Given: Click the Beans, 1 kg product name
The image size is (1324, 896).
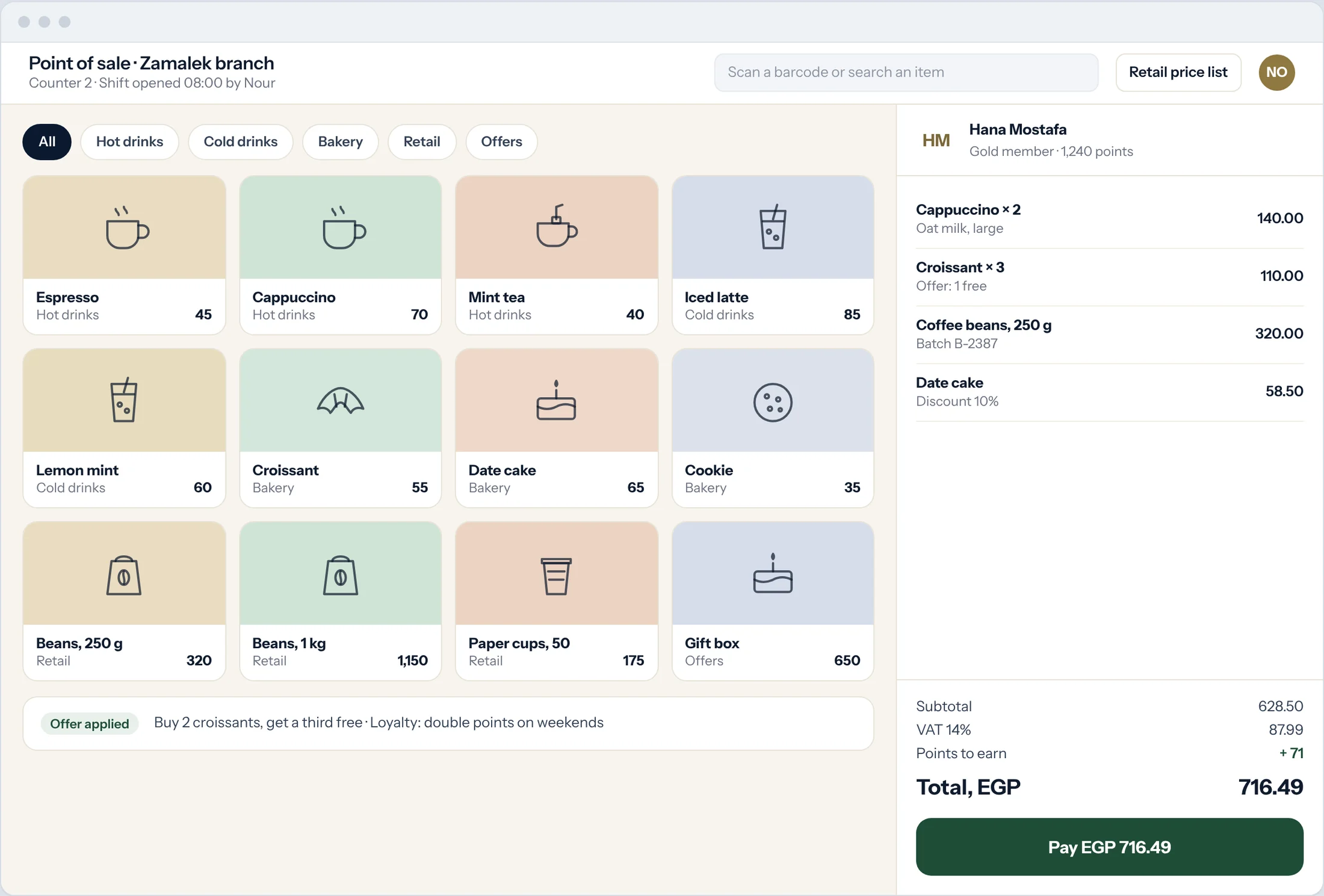Looking at the screenshot, I should (289, 643).
